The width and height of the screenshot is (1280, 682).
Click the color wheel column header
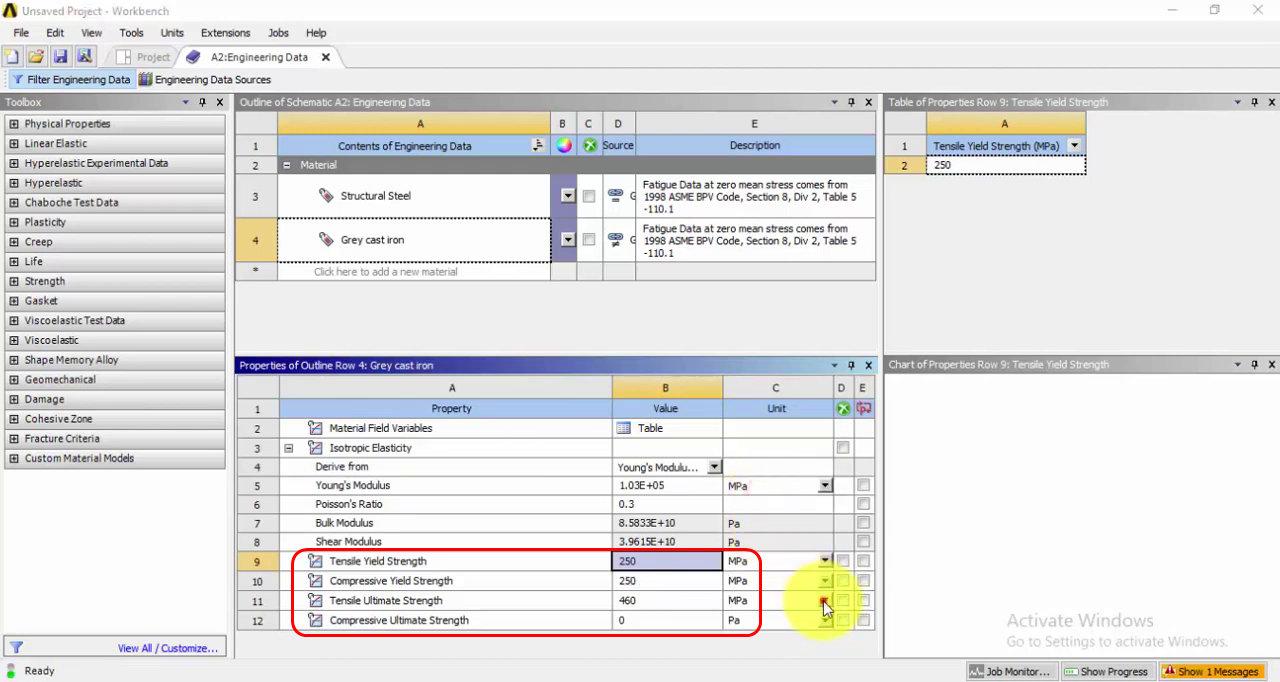(564, 146)
